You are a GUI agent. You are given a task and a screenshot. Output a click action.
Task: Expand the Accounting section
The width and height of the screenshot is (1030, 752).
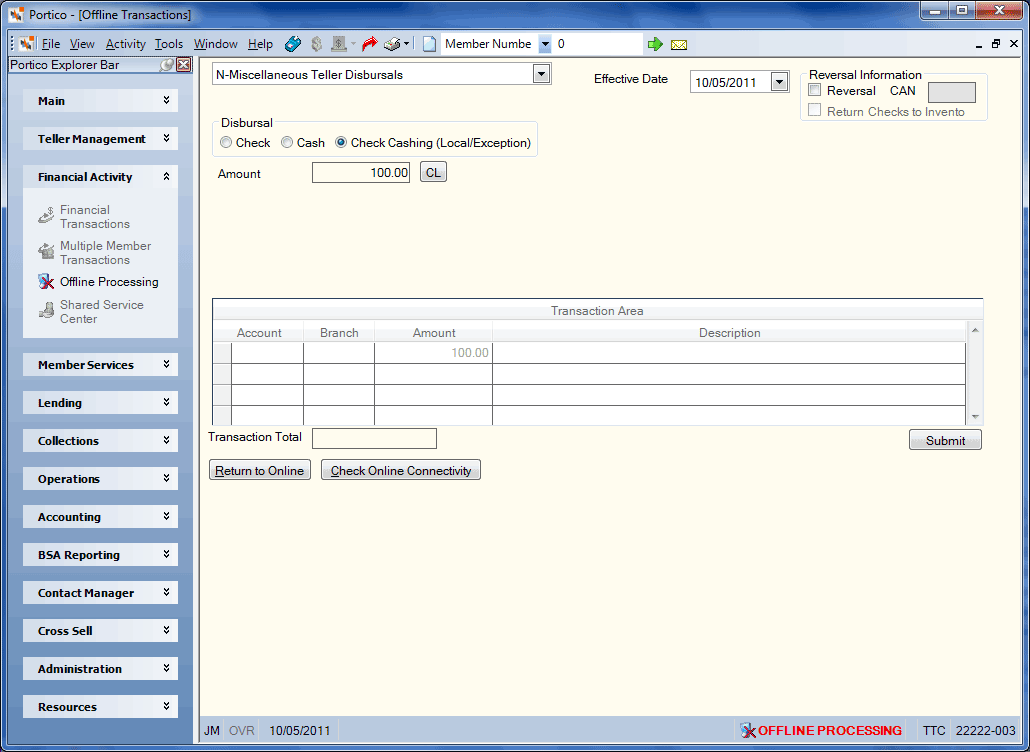101,517
